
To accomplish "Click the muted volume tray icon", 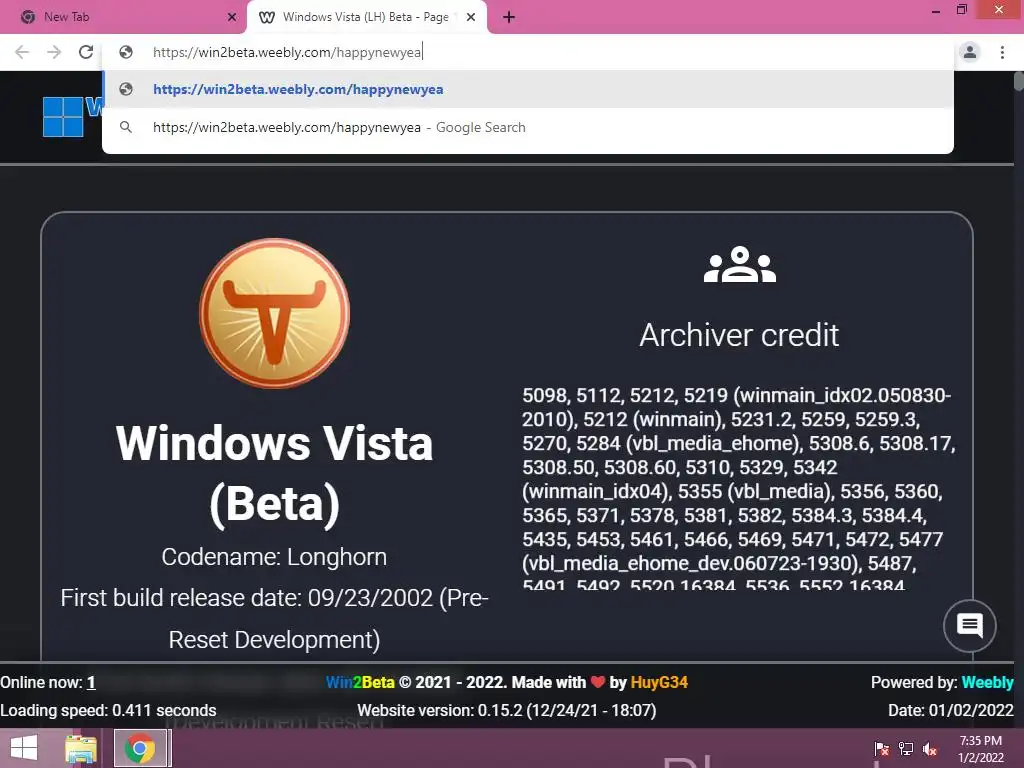I will (930, 748).
